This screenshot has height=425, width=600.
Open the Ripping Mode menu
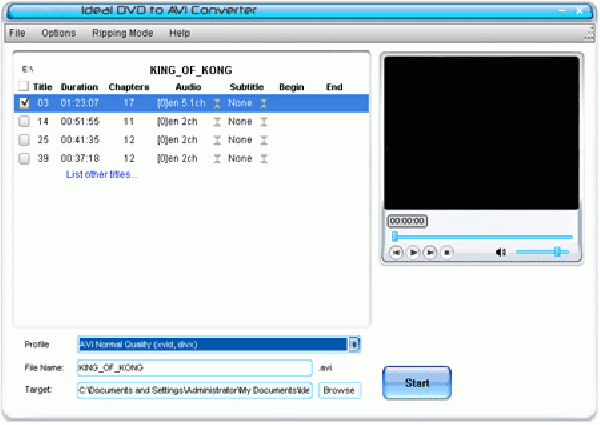[x=122, y=33]
